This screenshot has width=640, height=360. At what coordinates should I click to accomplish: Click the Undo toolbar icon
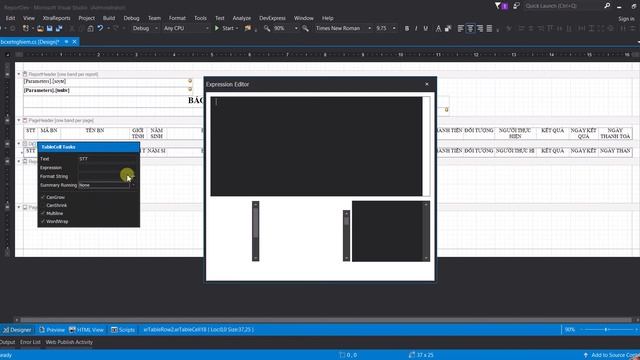[100, 28]
